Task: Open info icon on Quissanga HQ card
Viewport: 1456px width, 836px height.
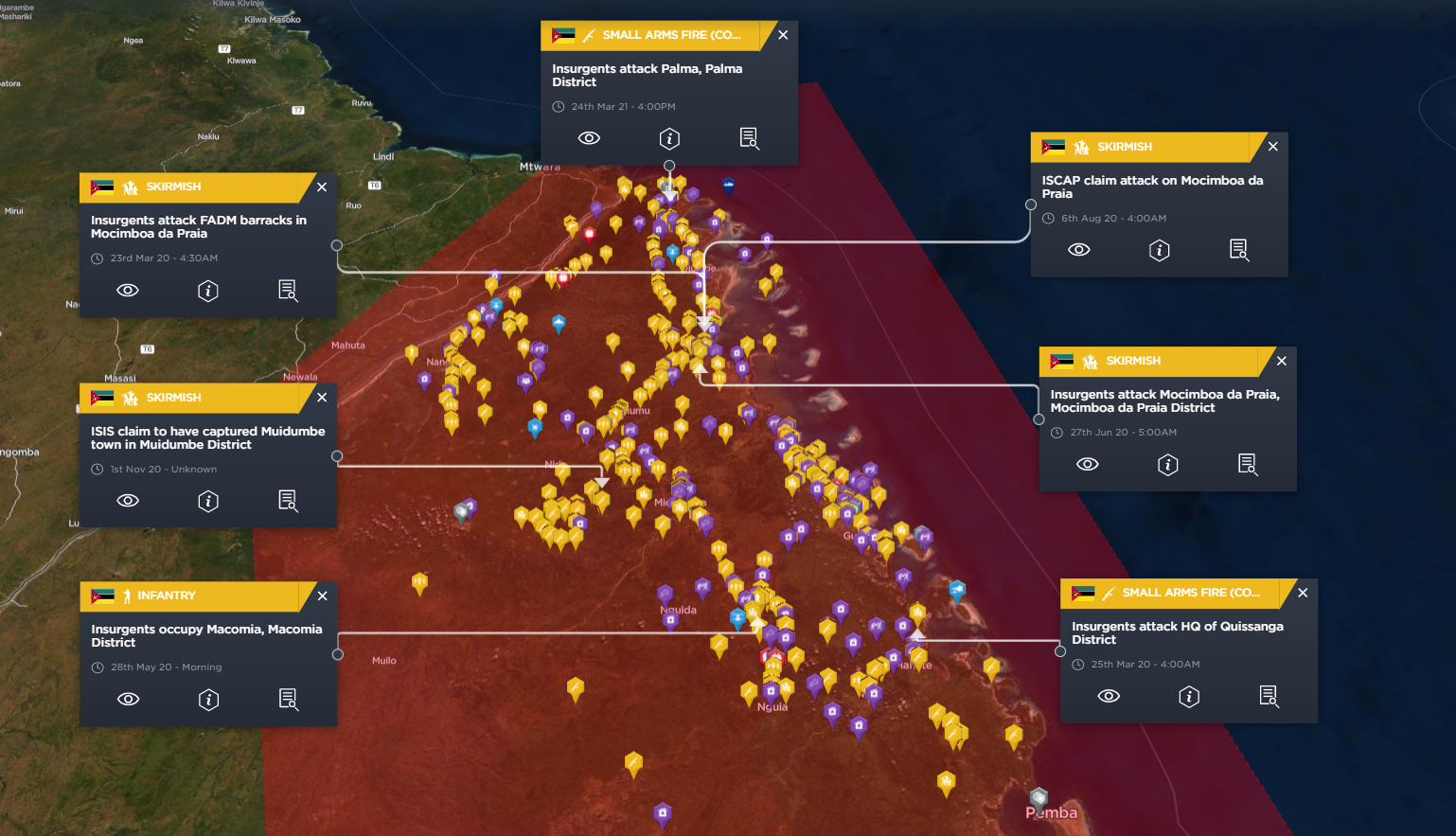Action: coord(1189,696)
